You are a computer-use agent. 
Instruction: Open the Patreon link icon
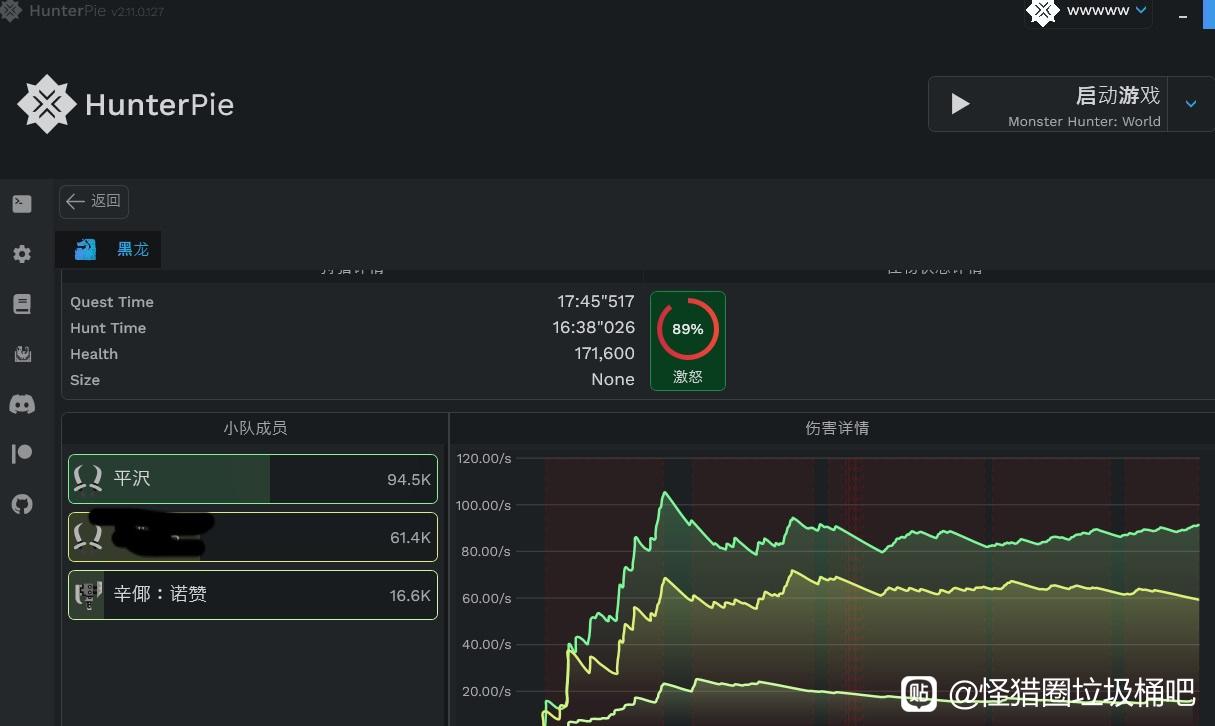point(22,454)
